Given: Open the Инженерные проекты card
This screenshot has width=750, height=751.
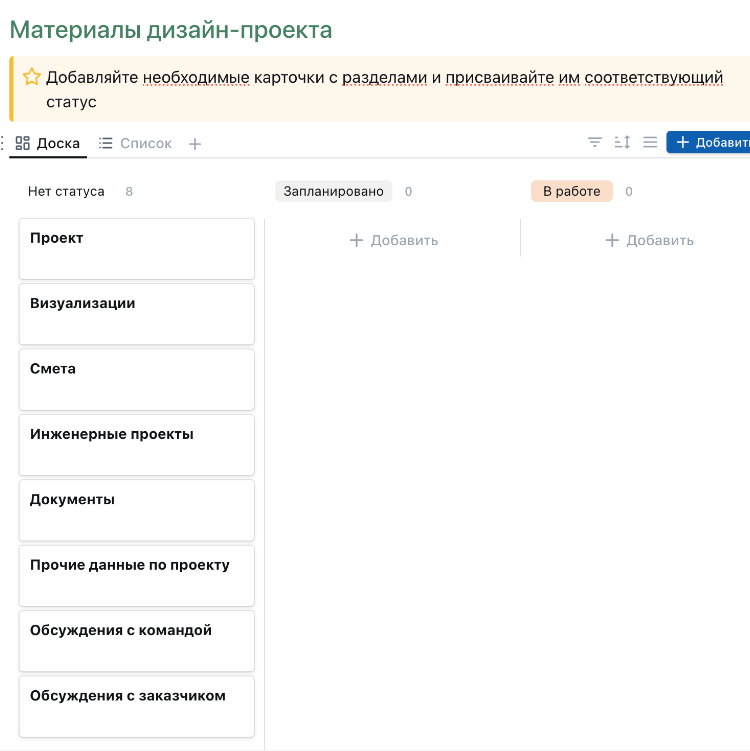Looking at the screenshot, I should click(136, 445).
